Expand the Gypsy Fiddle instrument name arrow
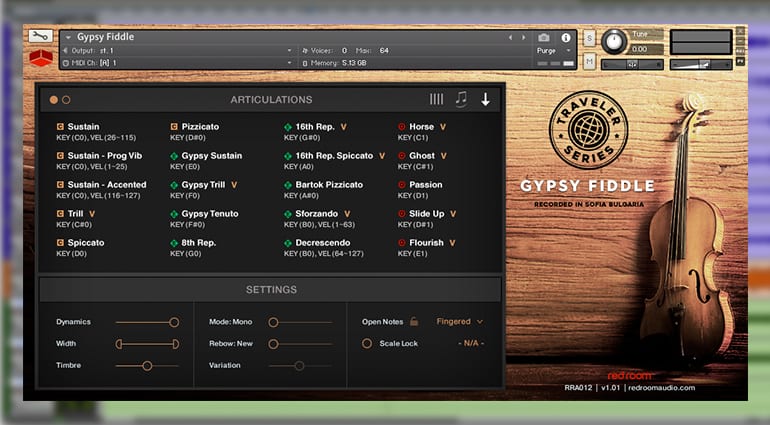This screenshot has width=770, height=425. coord(68,37)
